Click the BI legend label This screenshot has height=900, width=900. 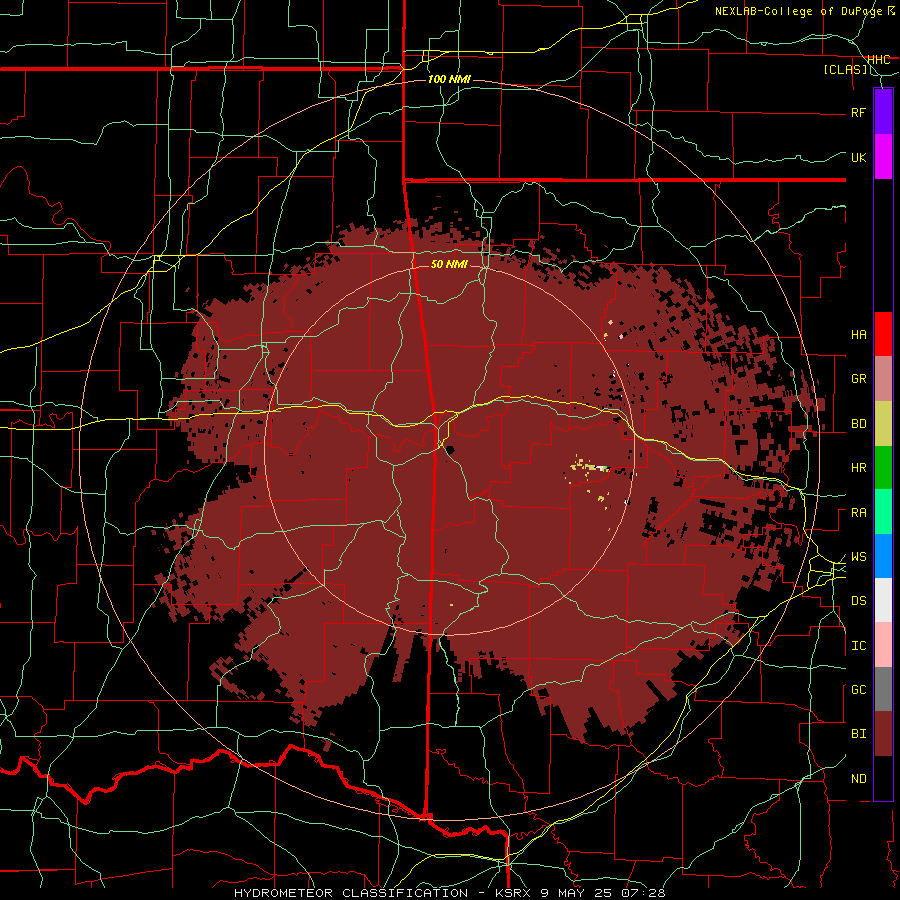tap(859, 734)
